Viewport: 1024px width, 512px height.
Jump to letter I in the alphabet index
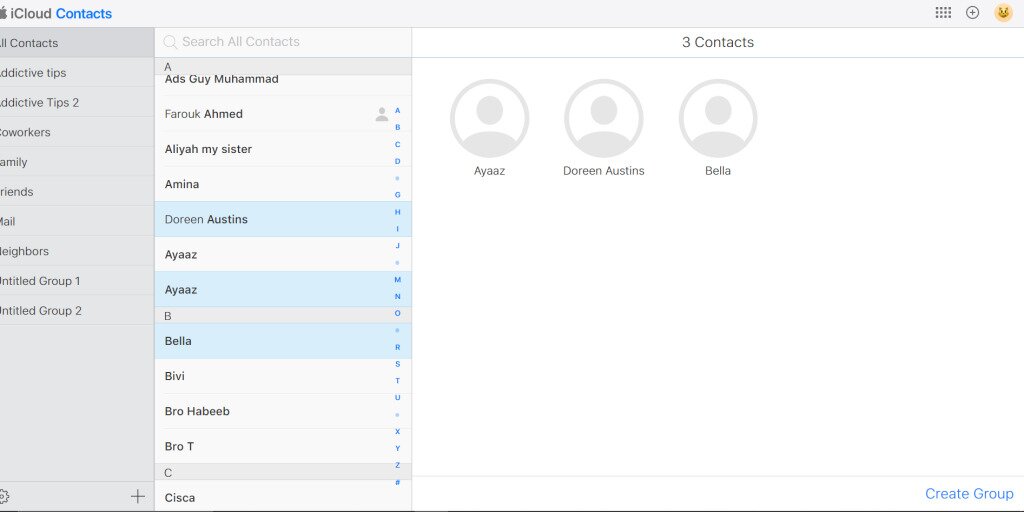[398, 229]
